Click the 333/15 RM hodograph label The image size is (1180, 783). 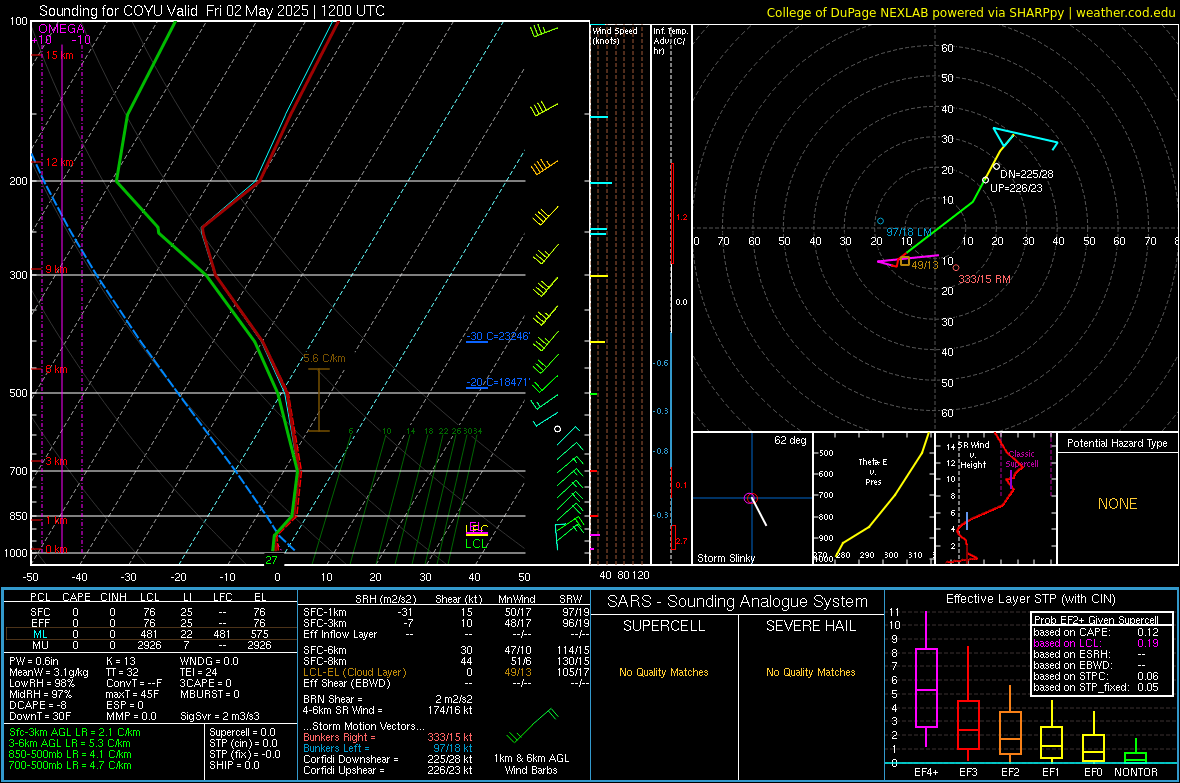pos(984,279)
